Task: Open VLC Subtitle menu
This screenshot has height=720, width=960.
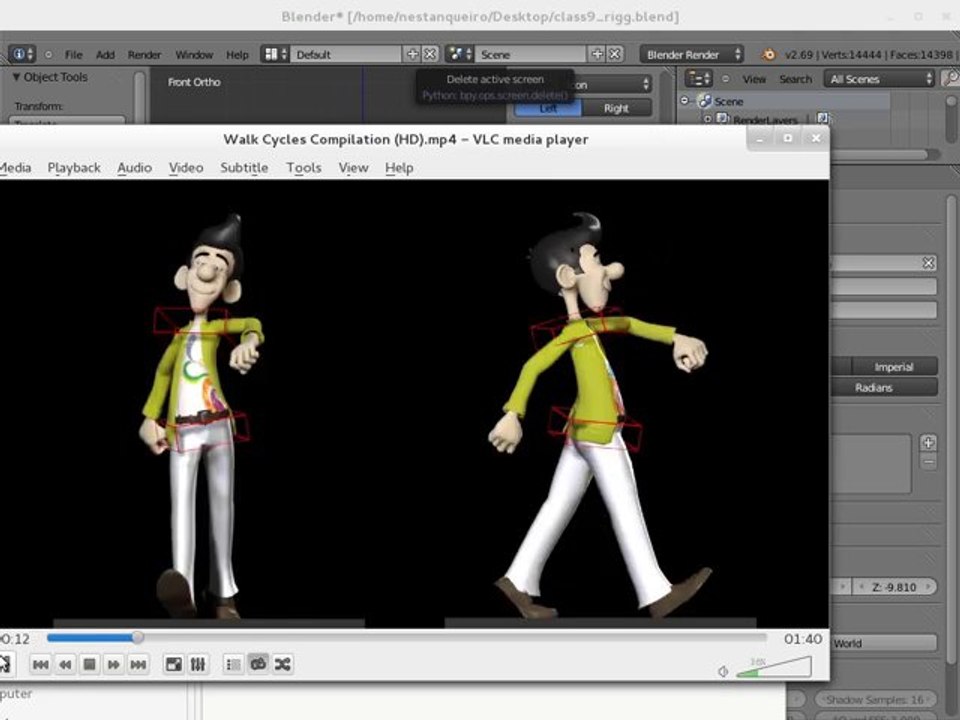Action: tap(244, 168)
